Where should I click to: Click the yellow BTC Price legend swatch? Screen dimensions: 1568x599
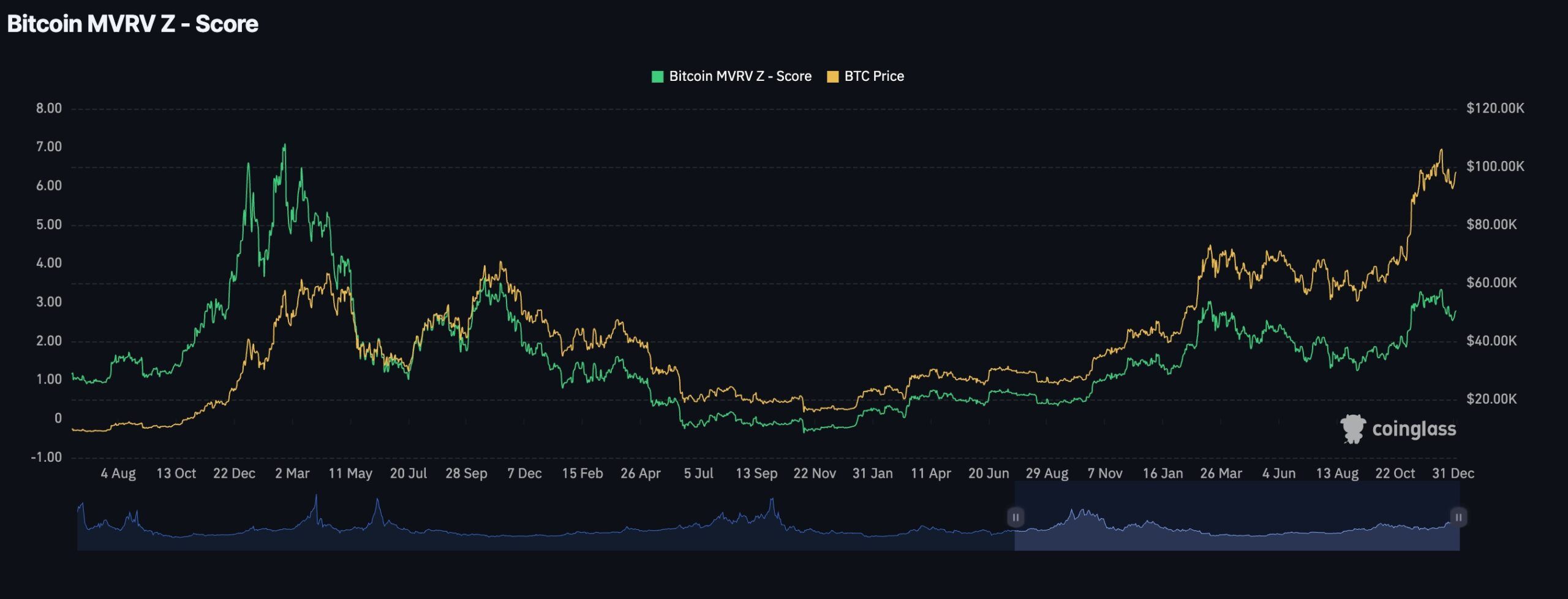point(832,77)
